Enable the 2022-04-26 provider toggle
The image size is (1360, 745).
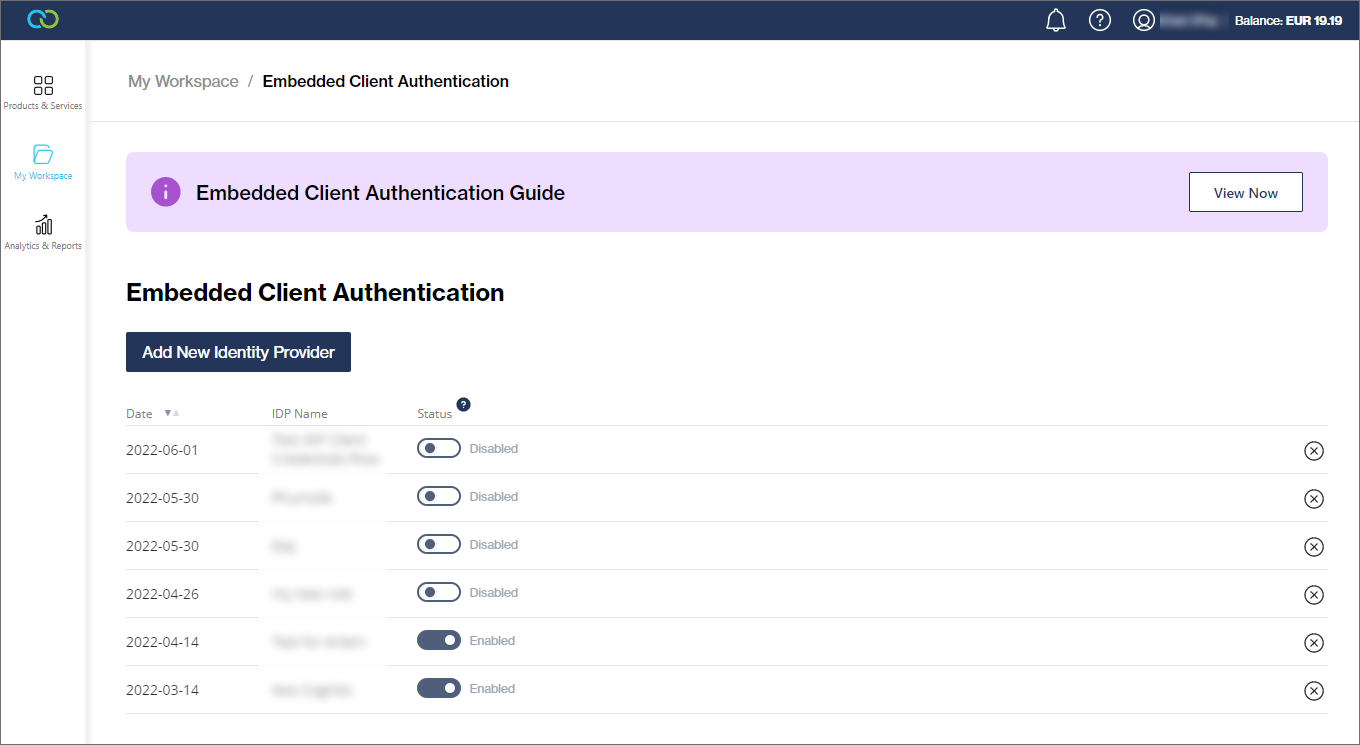pos(439,592)
